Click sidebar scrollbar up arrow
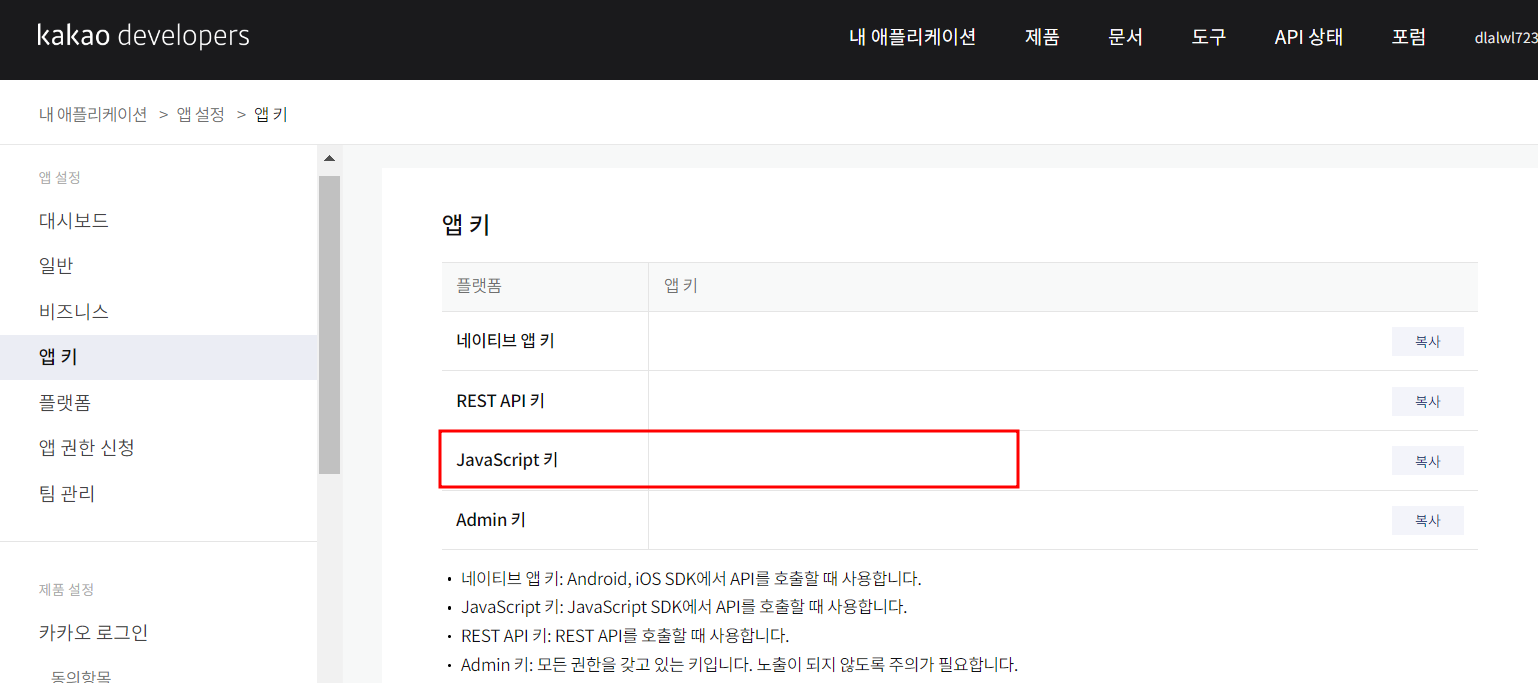Viewport: 1538px width, 683px height. [x=329, y=158]
